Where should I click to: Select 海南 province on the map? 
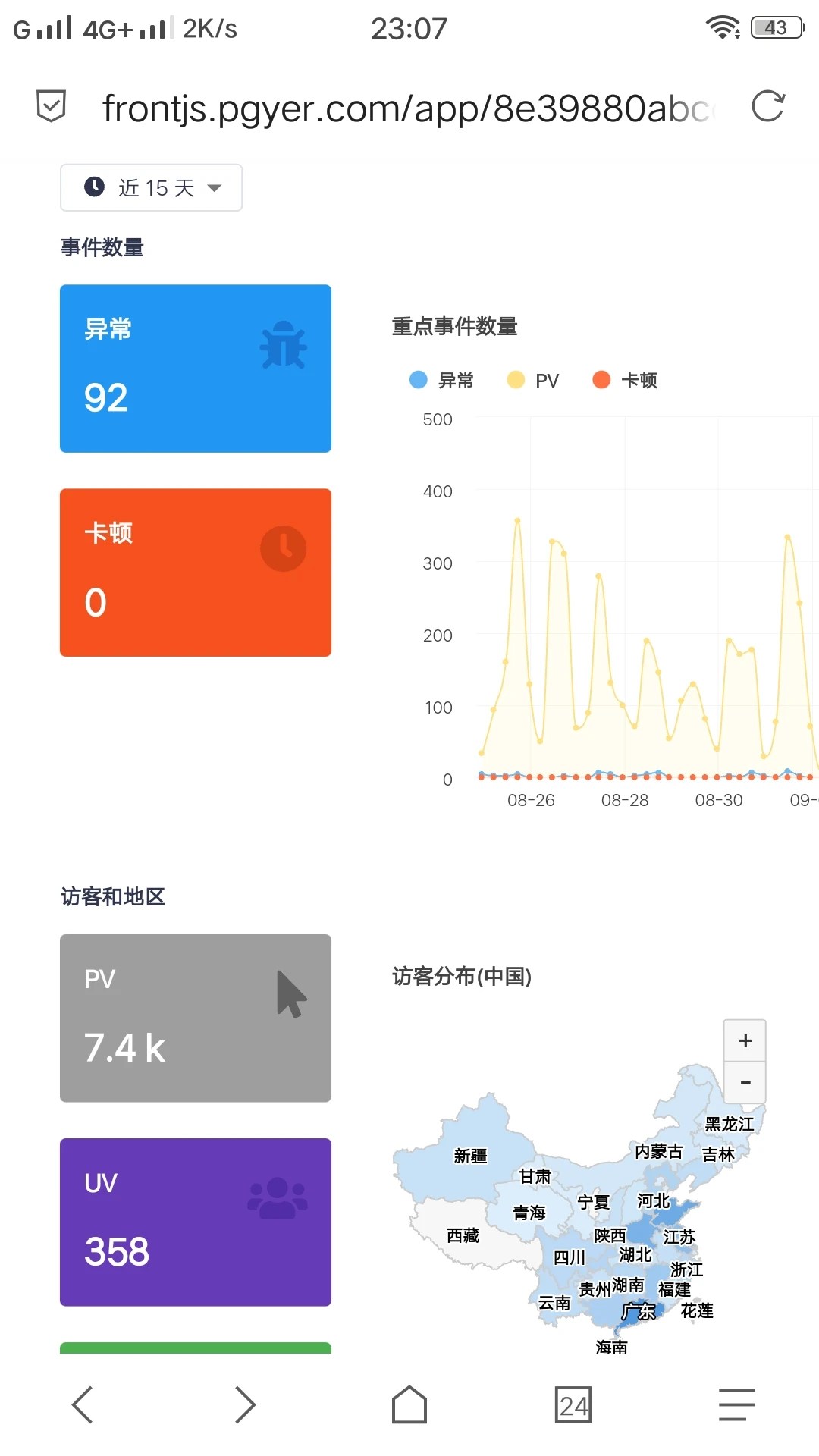611,1346
